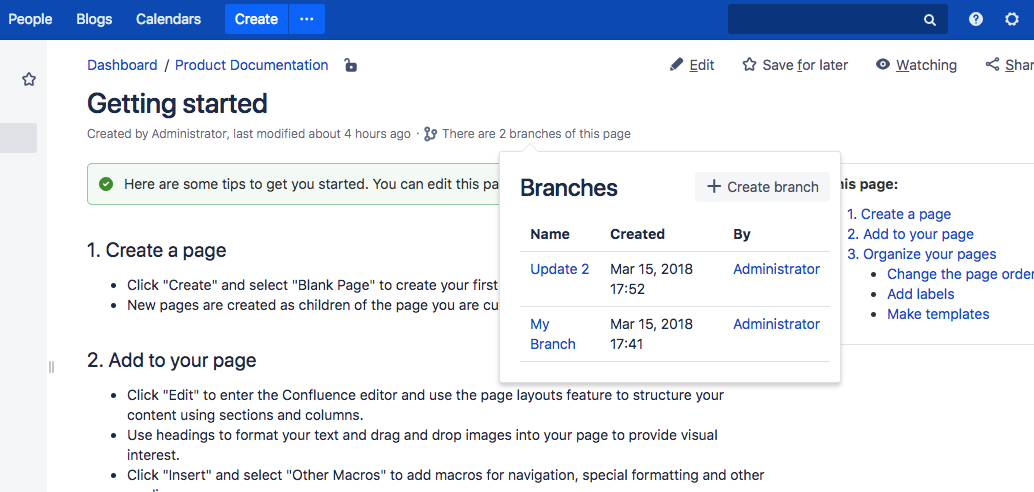Image resolution: width=1034 pixels, height=492 pixels.
Task: Click the Save for later star icon
Action: click(x=748, y=64)
